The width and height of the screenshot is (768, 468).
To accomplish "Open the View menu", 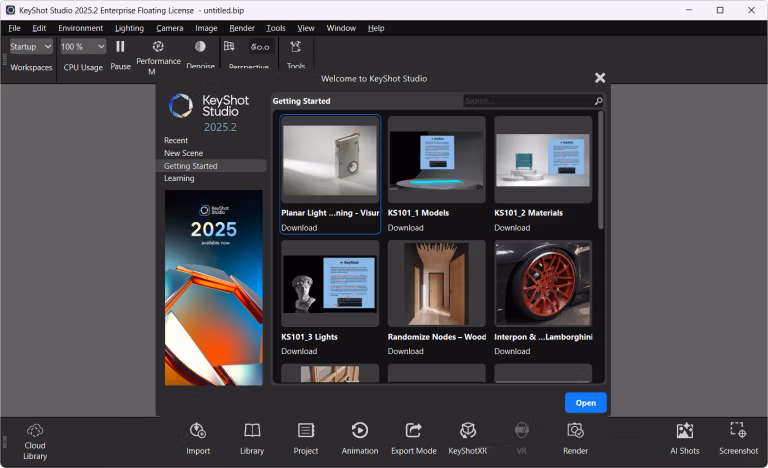I will tap(306, 28).
